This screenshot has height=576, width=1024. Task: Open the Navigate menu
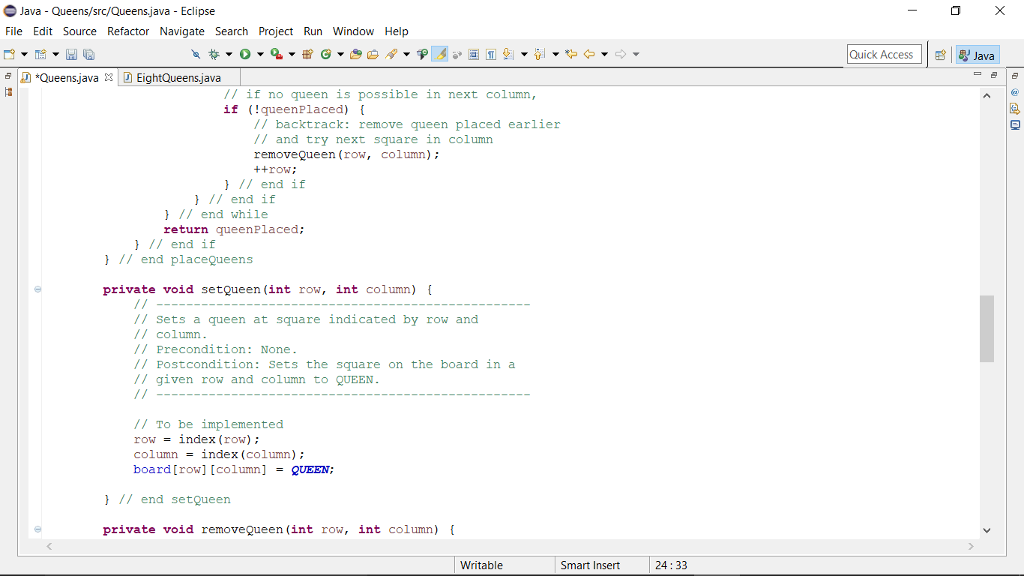pos(182,31)
